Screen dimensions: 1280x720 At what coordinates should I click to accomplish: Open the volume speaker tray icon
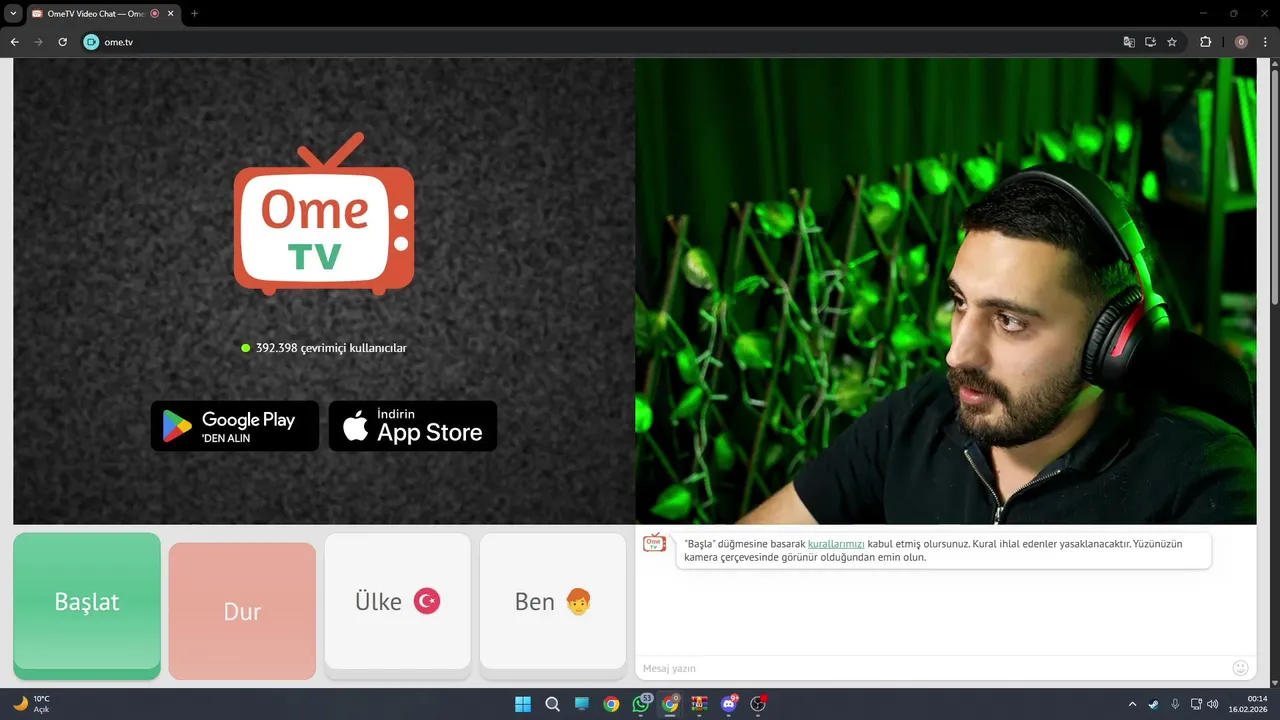pos(1213,704)
